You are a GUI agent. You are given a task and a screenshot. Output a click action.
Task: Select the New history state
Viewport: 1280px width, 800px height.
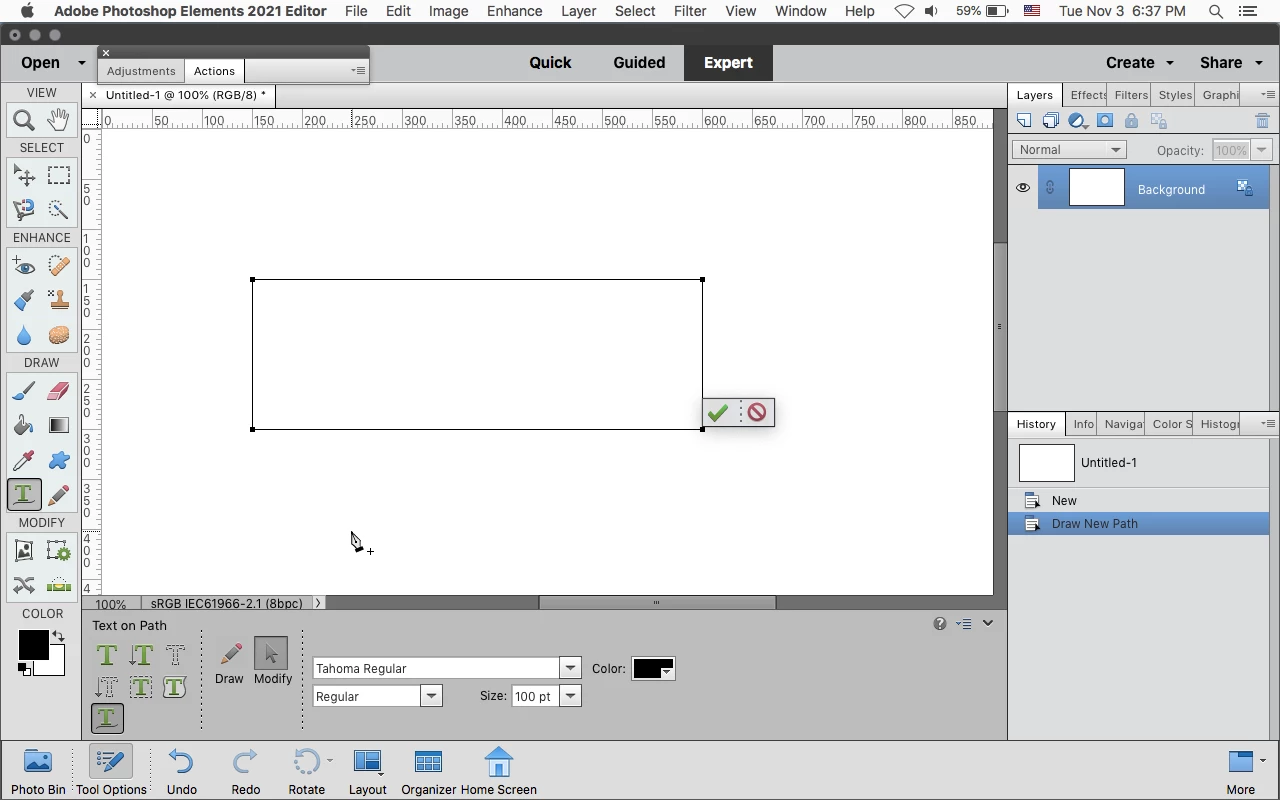[1138, 500]
